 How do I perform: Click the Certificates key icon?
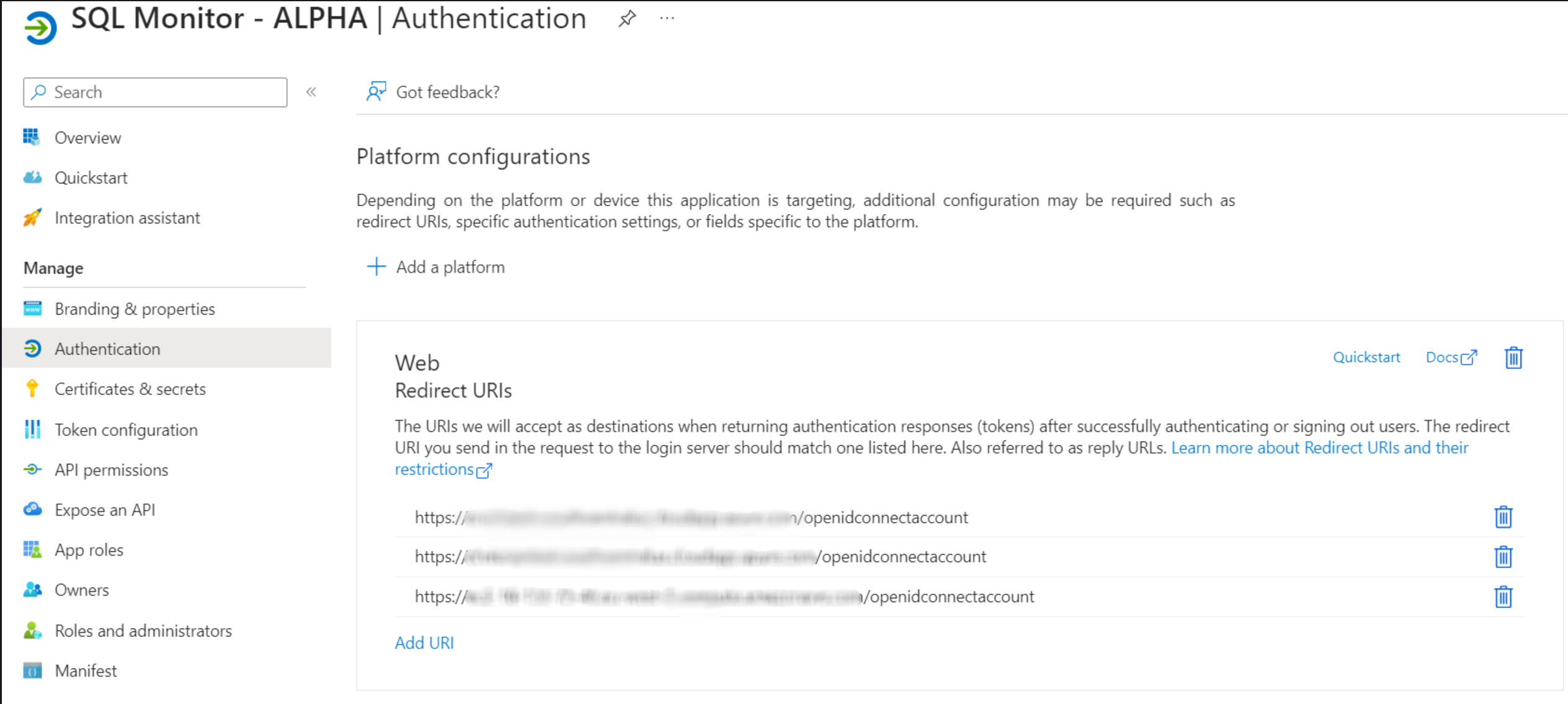(32, 388)
